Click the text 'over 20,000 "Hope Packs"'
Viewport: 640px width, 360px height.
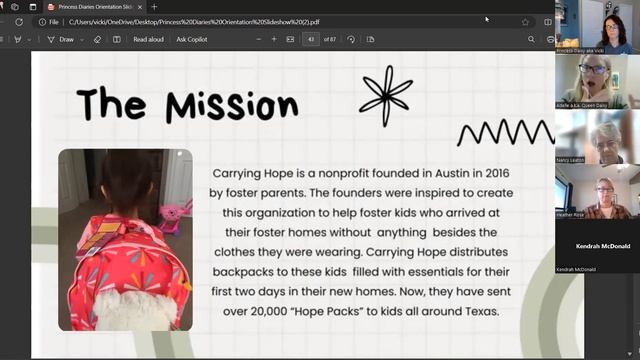(x=293, y=311)
